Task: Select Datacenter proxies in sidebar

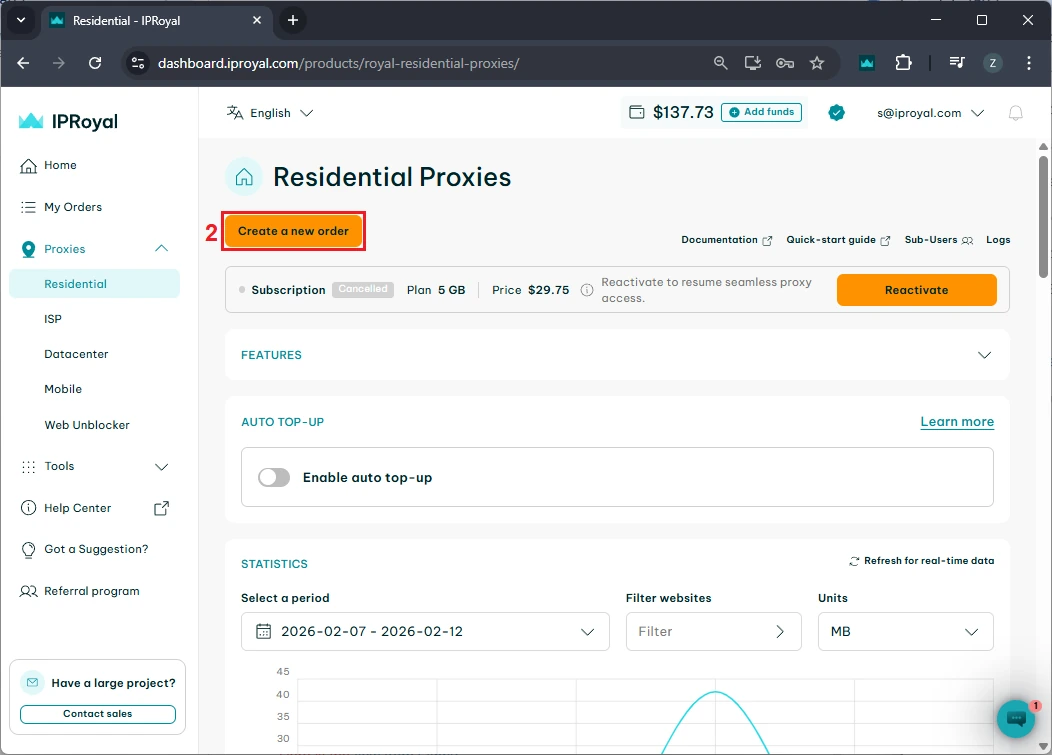Action: 76,354
